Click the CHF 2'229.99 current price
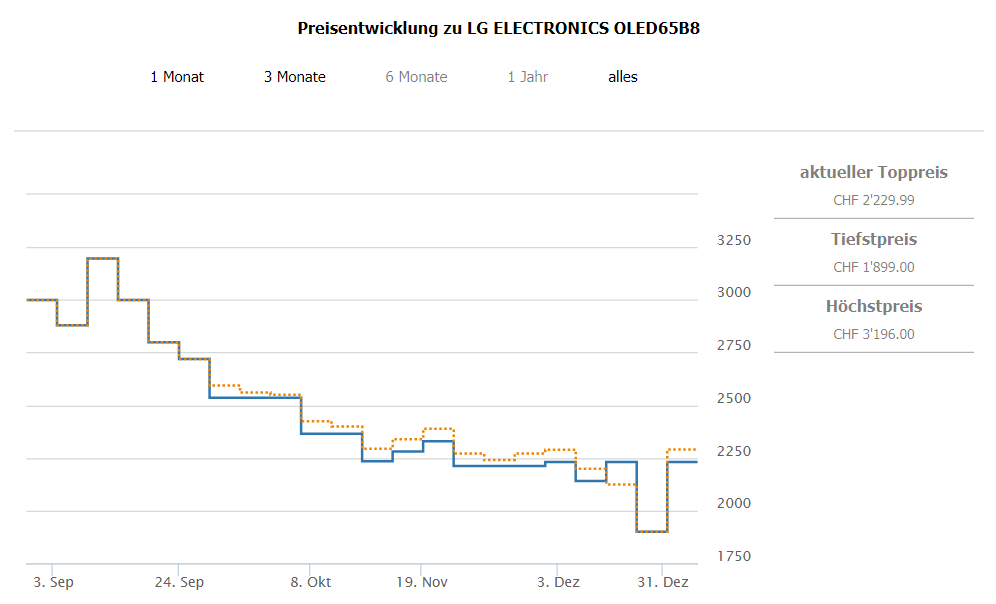The width and height of the screenshot is (996, 604). click(873, 200)
